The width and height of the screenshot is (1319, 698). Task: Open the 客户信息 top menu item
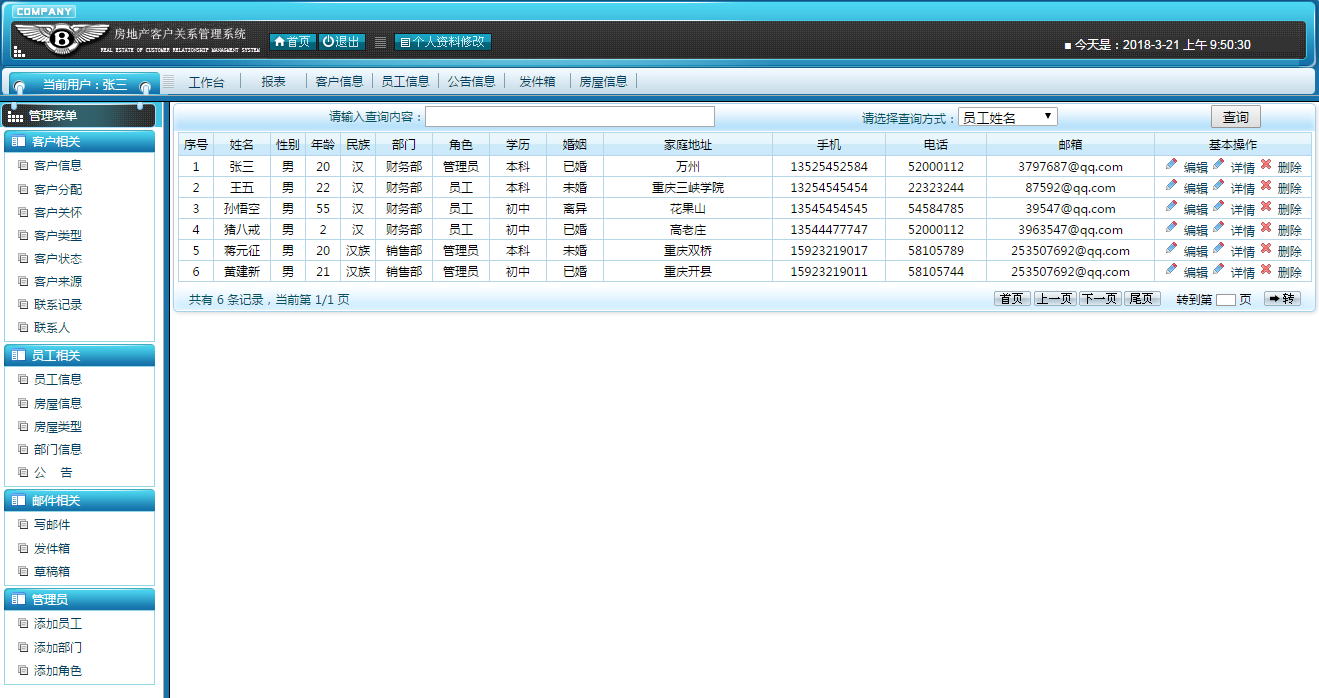[x=339, y=82]
